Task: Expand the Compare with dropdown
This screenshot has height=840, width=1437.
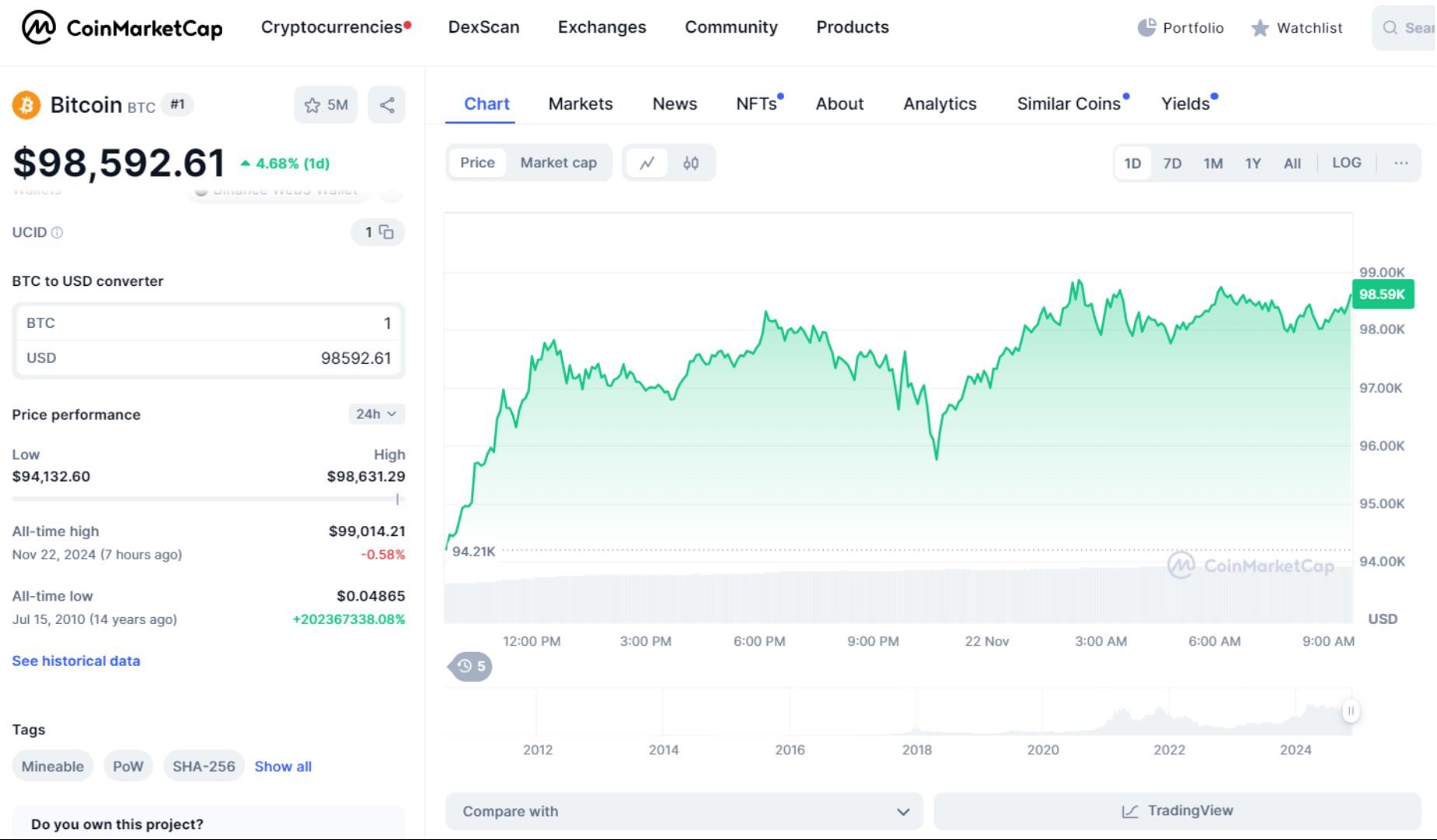Action: tap(683, 811)
